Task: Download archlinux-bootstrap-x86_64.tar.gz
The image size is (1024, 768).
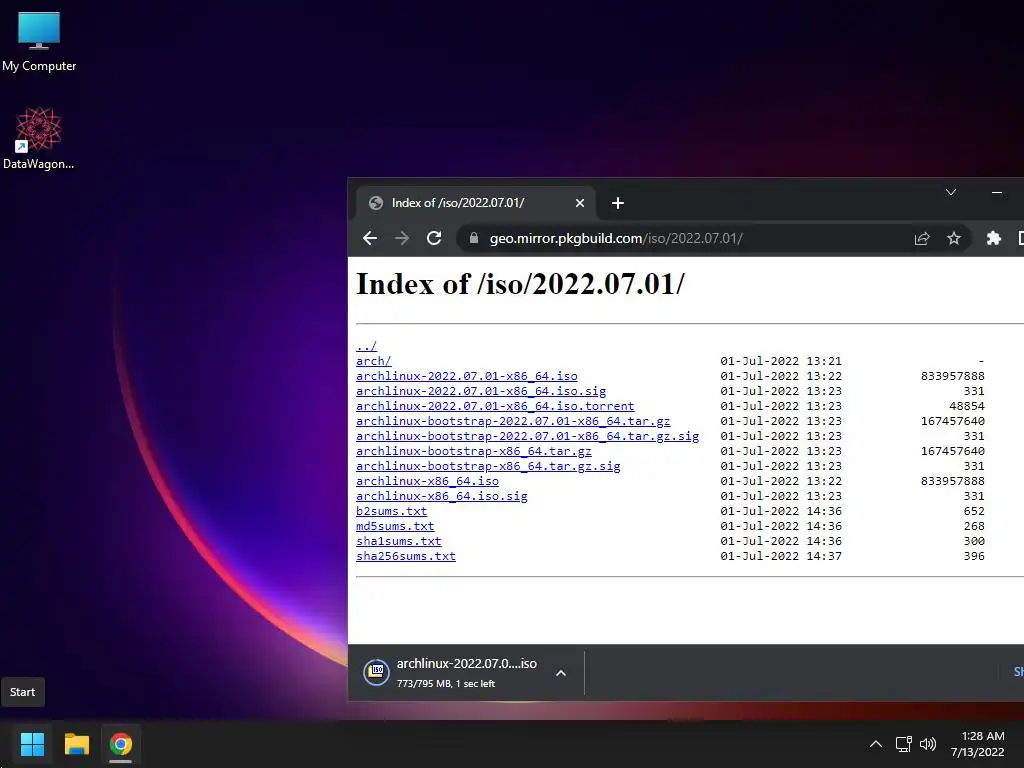Action: click(x=473, y=451)
